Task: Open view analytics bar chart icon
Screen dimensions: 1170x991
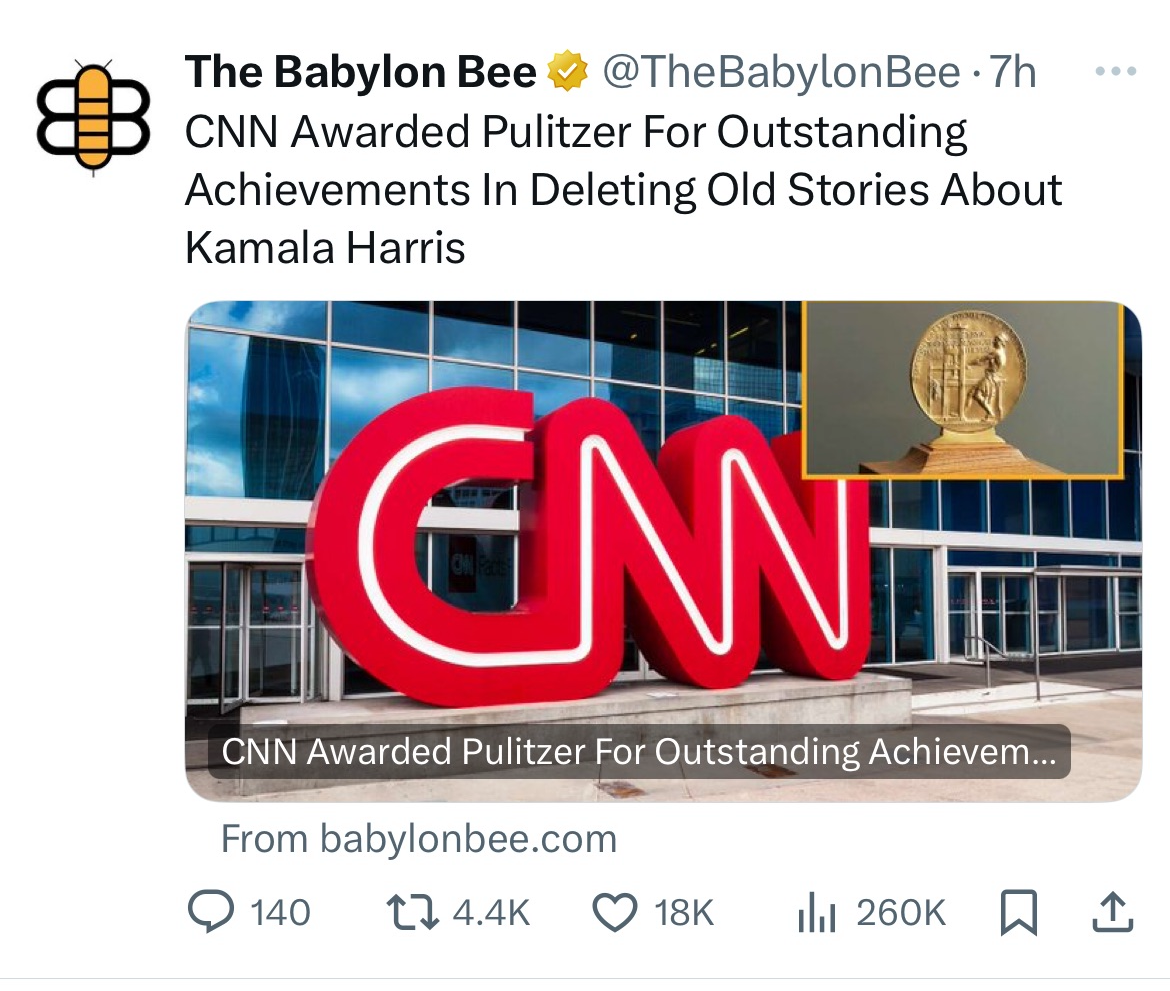Action: [817, 912]
